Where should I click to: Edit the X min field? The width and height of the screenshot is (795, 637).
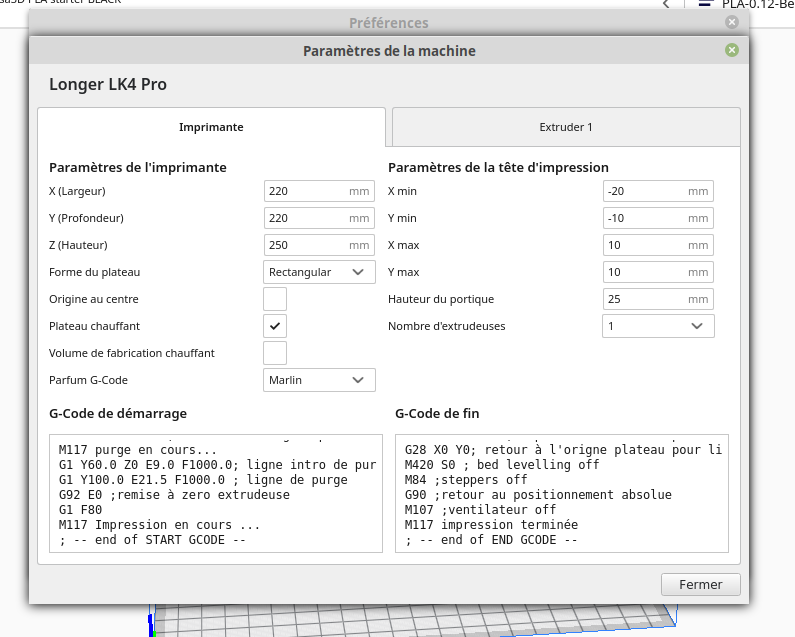click(658, 191)
